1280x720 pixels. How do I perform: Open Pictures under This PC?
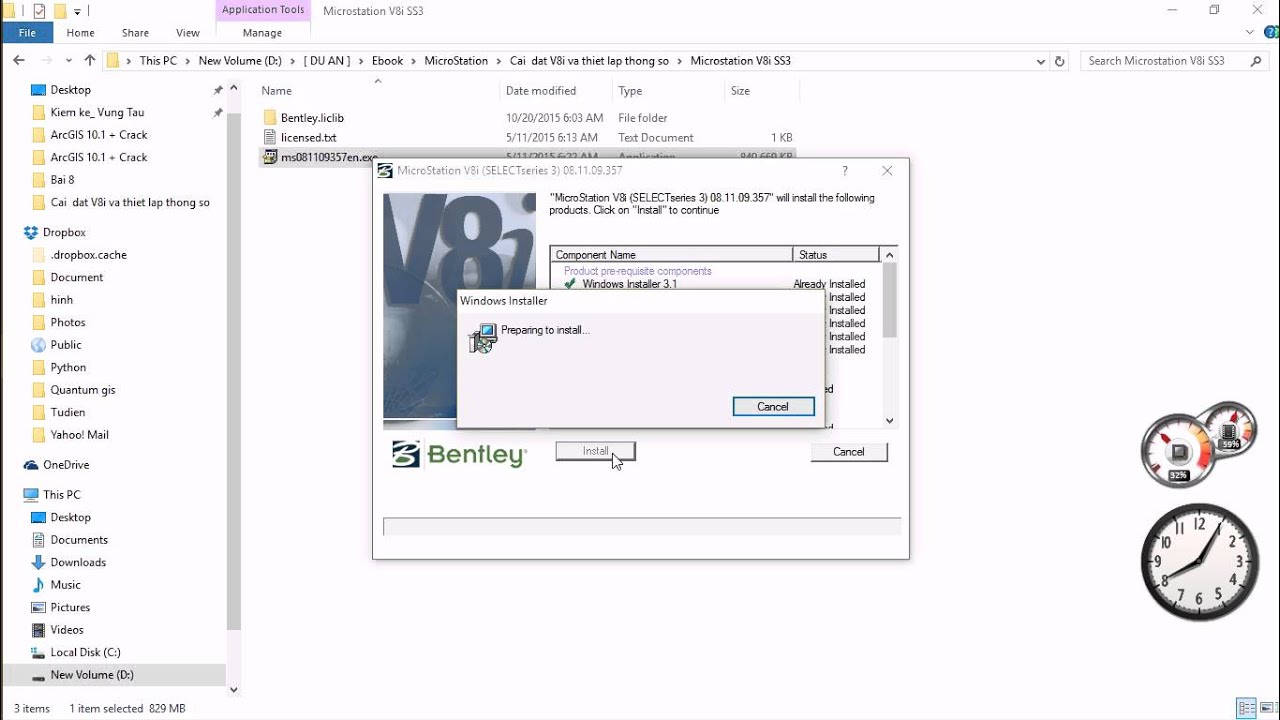click(70, 608)
